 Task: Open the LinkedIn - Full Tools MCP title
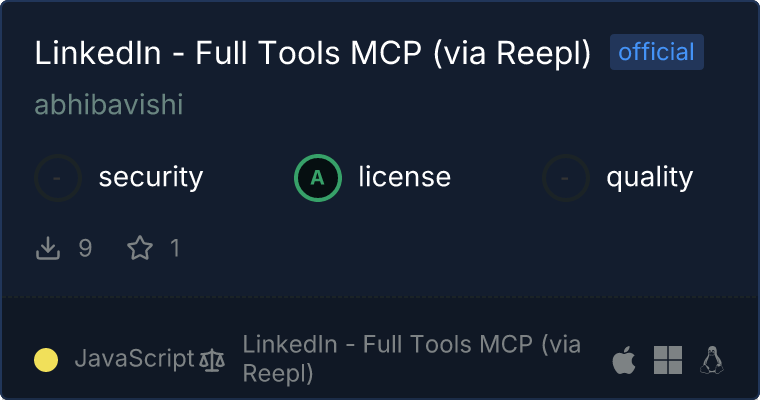click(313, 53)
